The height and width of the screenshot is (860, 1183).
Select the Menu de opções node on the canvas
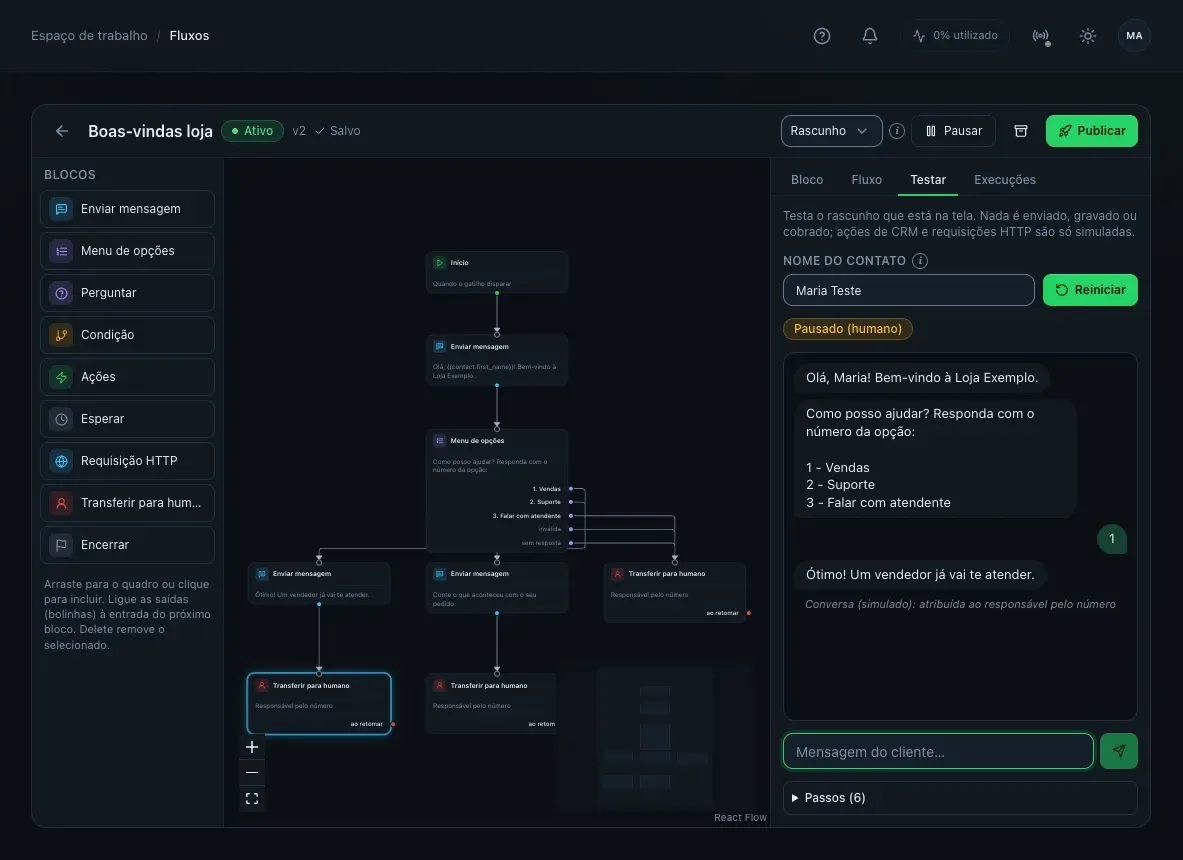pyautogui.click(x=496, y=490)
